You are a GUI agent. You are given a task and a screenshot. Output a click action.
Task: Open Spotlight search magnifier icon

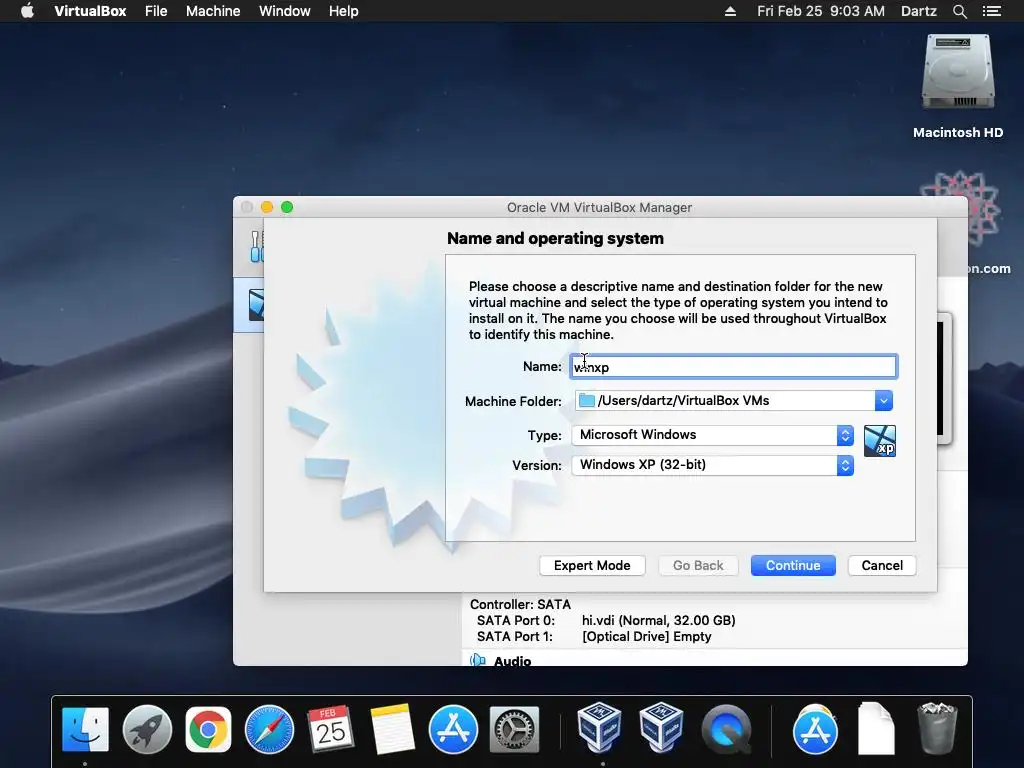coord(959,11)
